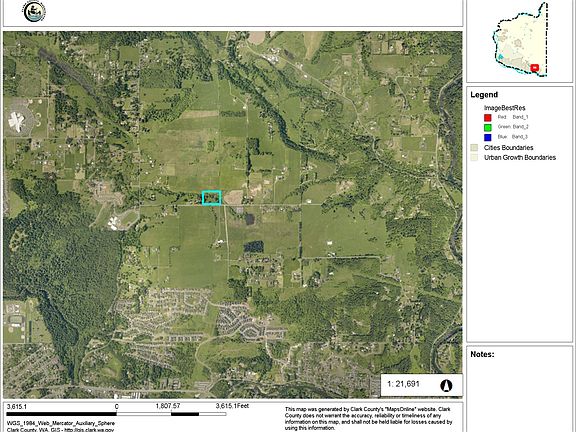Screen dimensions: 576x432
Task: Click the north arrow compass icon
Action: pyautogui.click(x=446, y=385)
